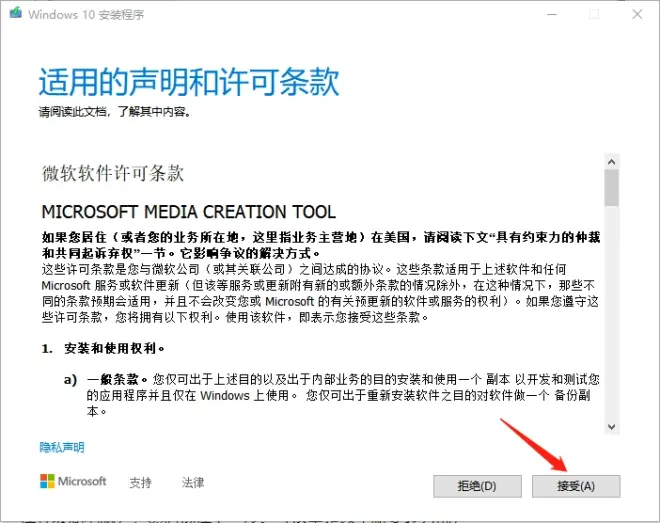Open the 支持 support link

click(x=140, y=482)
